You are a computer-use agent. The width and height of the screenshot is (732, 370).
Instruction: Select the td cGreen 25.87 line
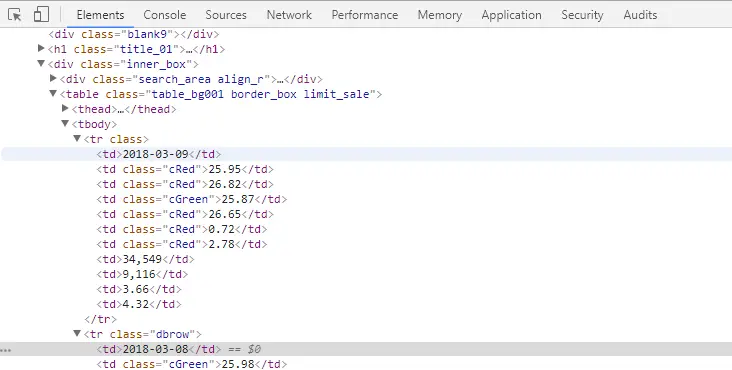click(x=191, y=199)
